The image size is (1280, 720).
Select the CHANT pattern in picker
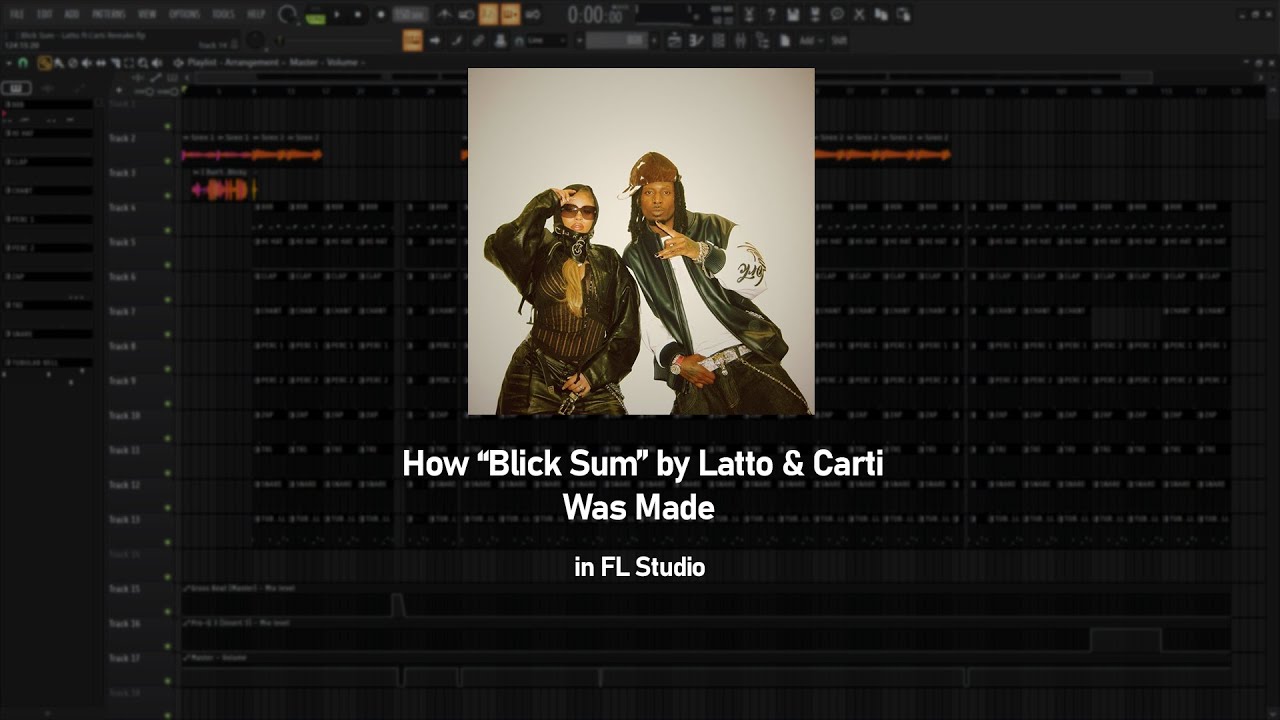(x=49, y=190)
